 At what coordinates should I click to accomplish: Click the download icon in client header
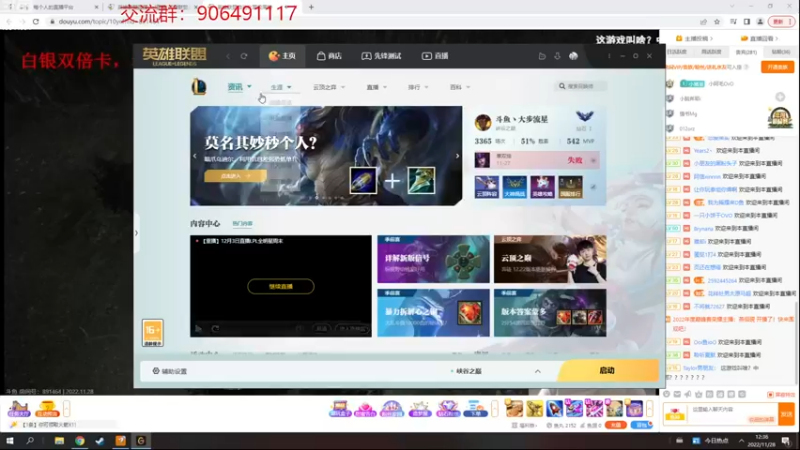[x=557, y=56]
